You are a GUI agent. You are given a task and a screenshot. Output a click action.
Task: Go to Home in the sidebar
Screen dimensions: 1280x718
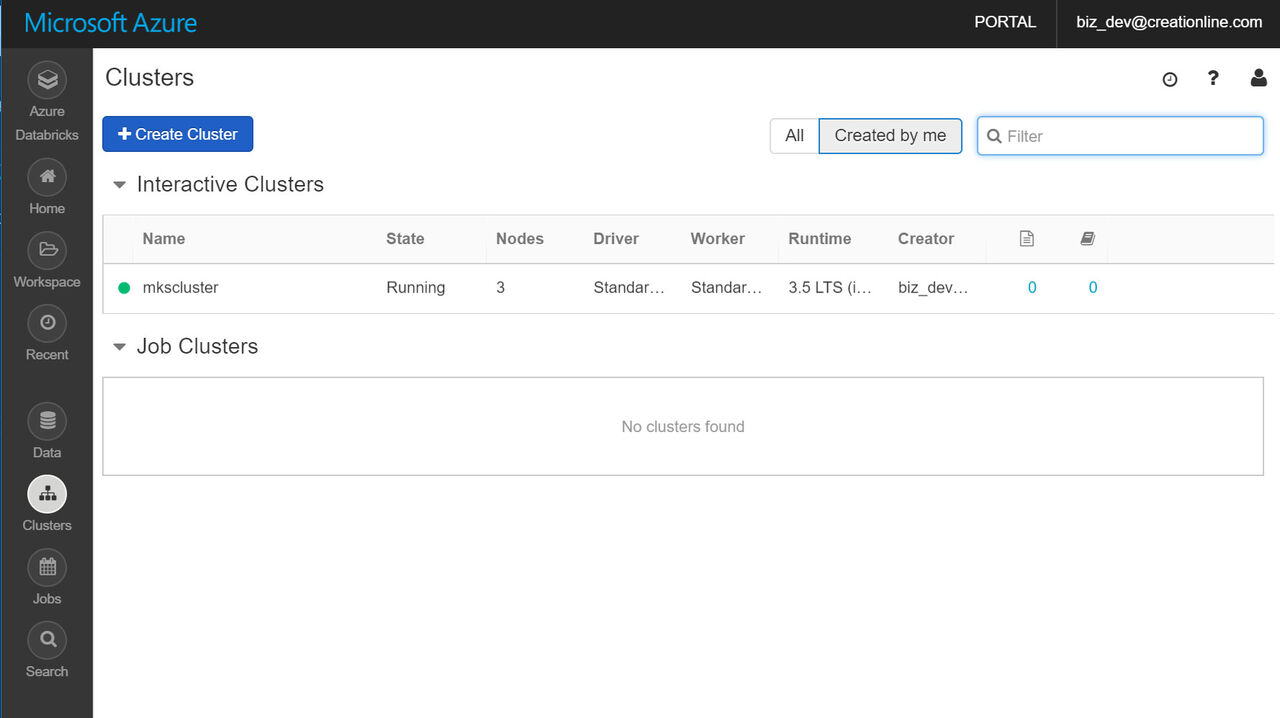(47, 187)
